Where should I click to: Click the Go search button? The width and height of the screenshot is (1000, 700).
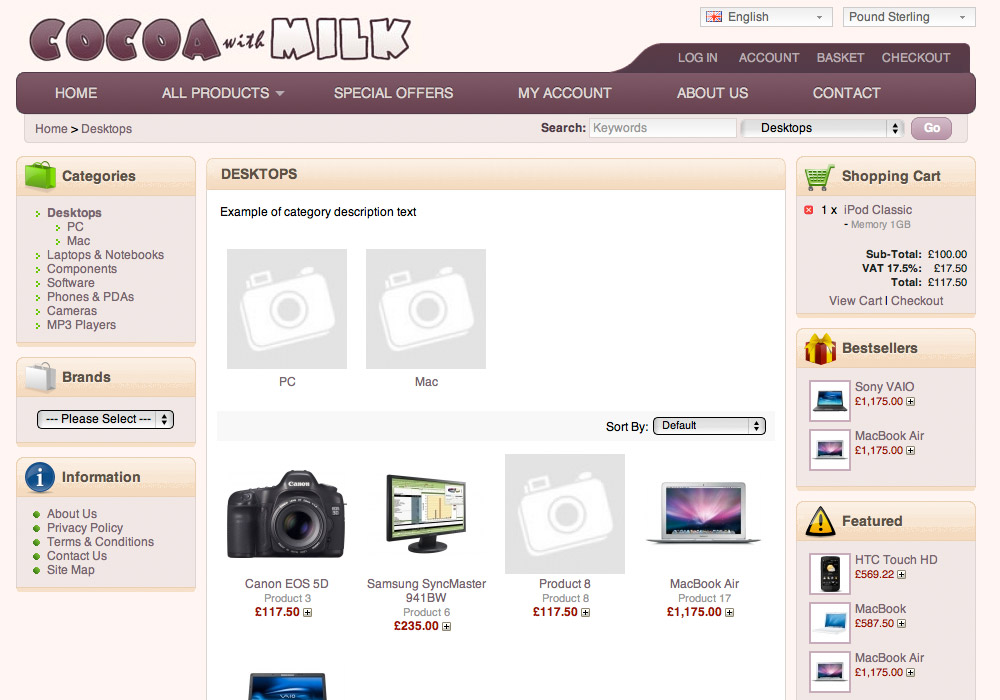931,128
